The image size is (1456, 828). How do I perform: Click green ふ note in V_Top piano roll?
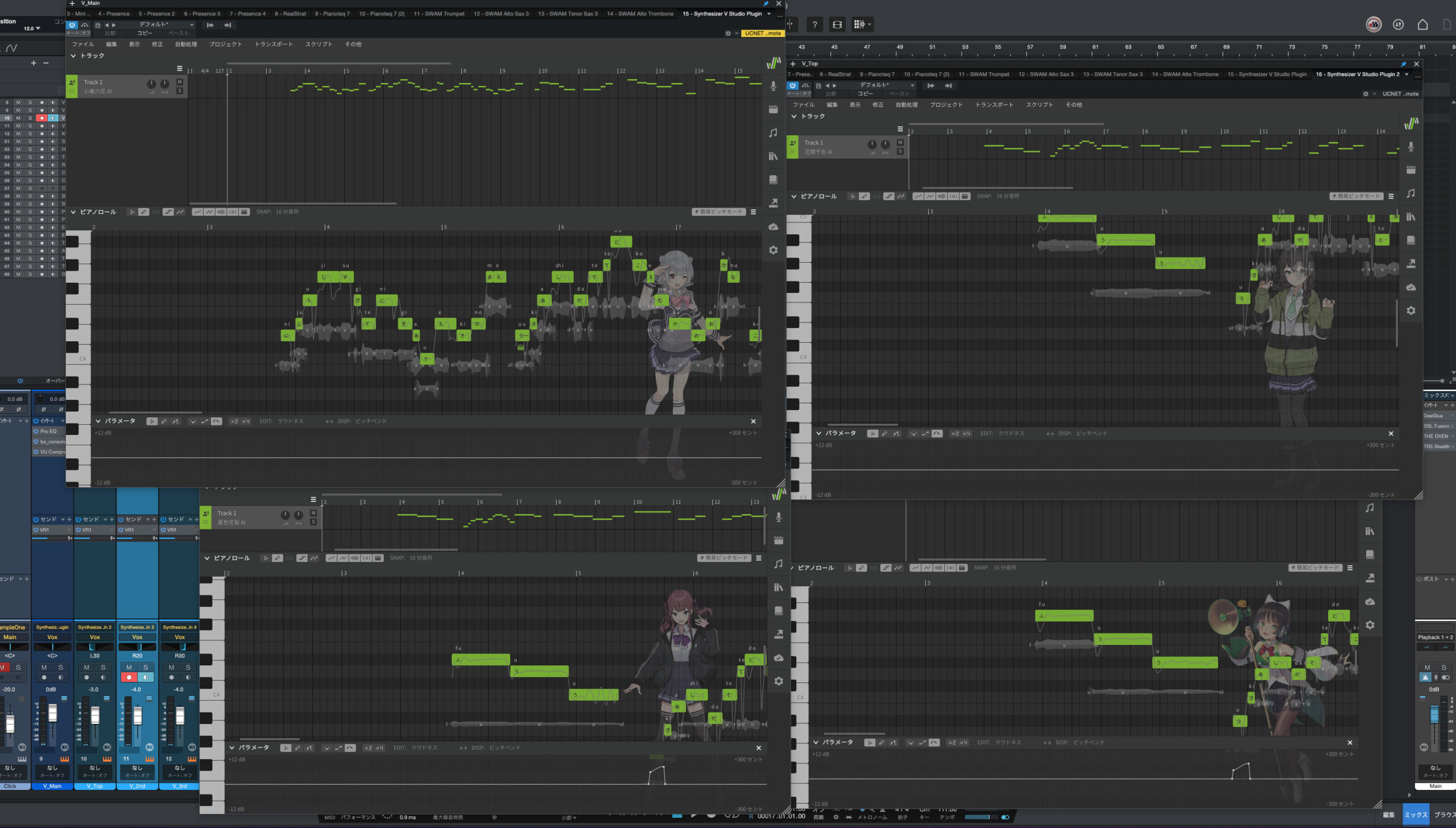tap(1066, 218)
